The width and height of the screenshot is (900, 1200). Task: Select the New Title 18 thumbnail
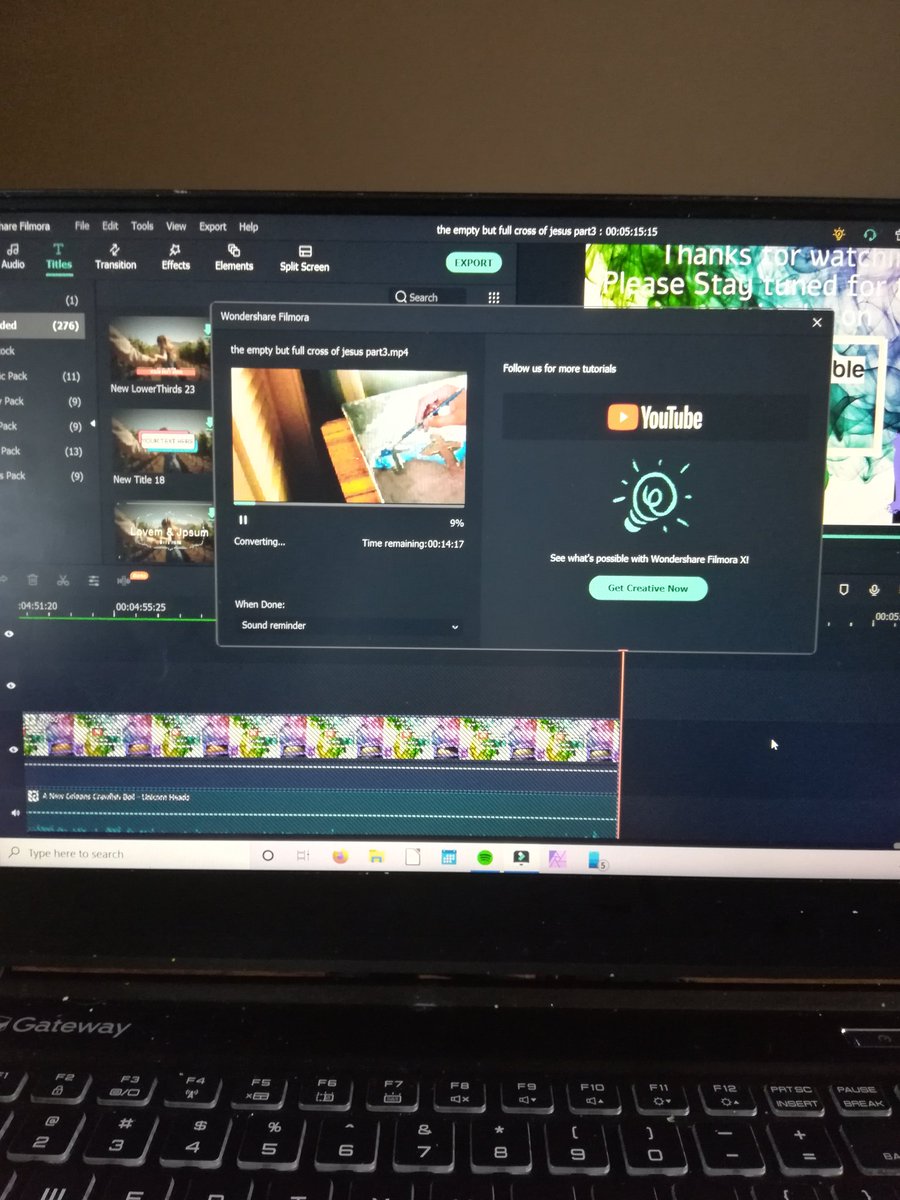[160, 440]
